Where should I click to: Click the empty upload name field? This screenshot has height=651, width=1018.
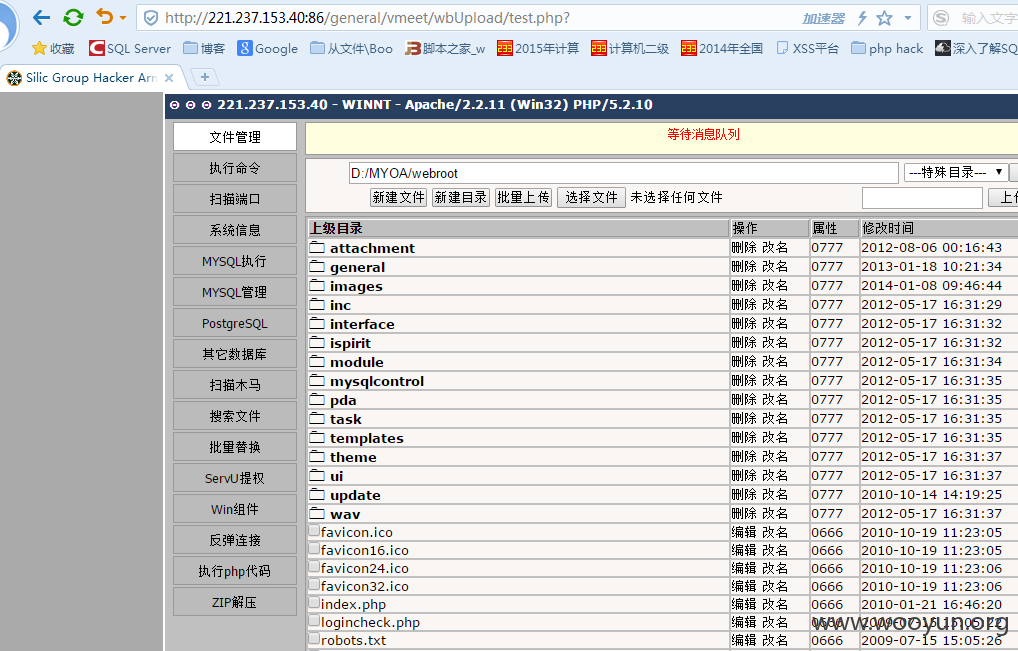[x=922, y=198]
